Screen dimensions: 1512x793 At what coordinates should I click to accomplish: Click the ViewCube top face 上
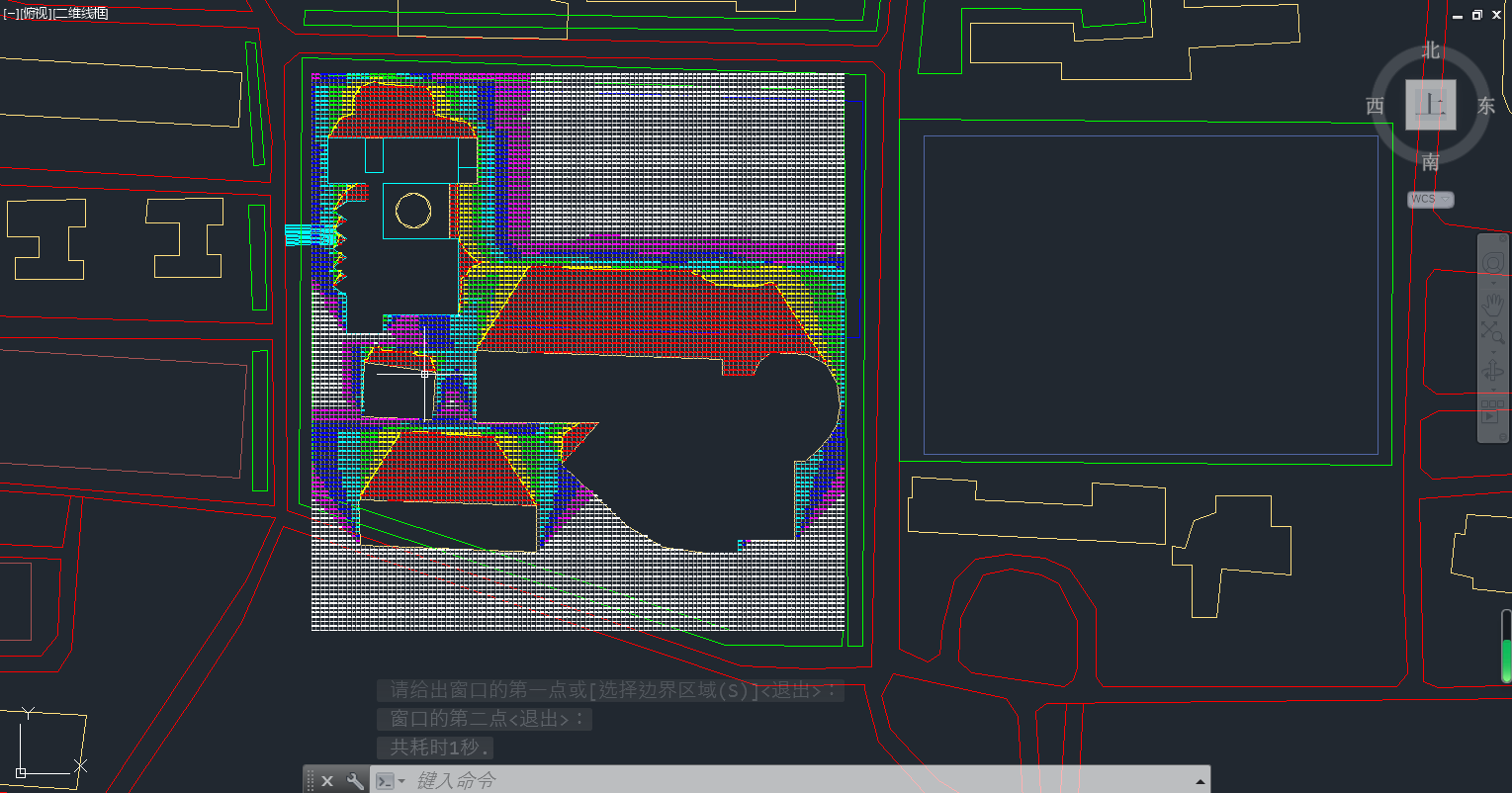tap(1430, 105)
